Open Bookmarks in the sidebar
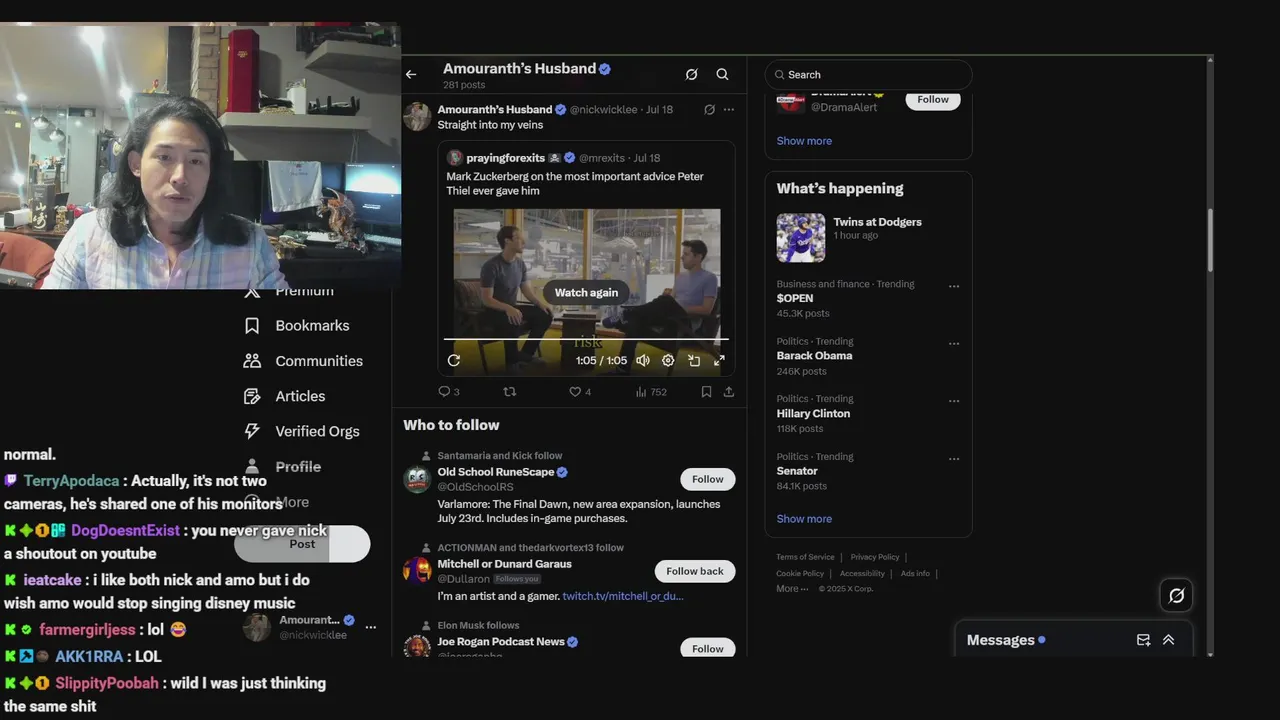The height and width of the screenshot is (720, 1280). tap(298, 326)
